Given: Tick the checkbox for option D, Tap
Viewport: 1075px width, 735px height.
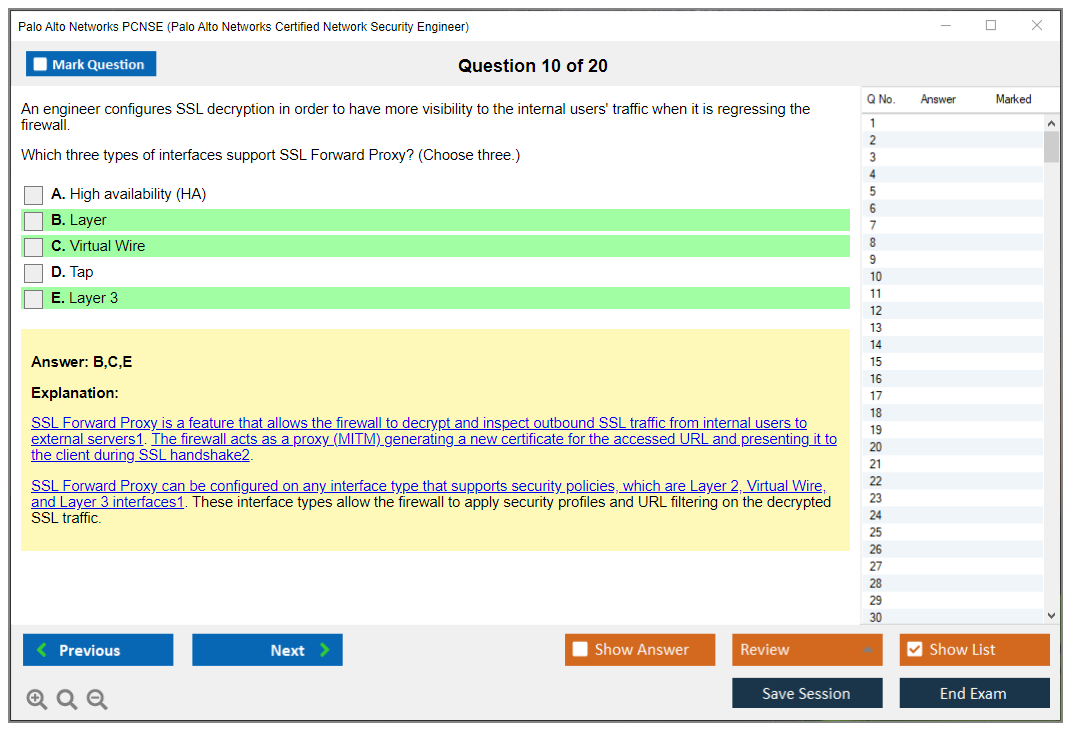Looking at the screenshot, I should pyautogui.click(x=34, y=273).
